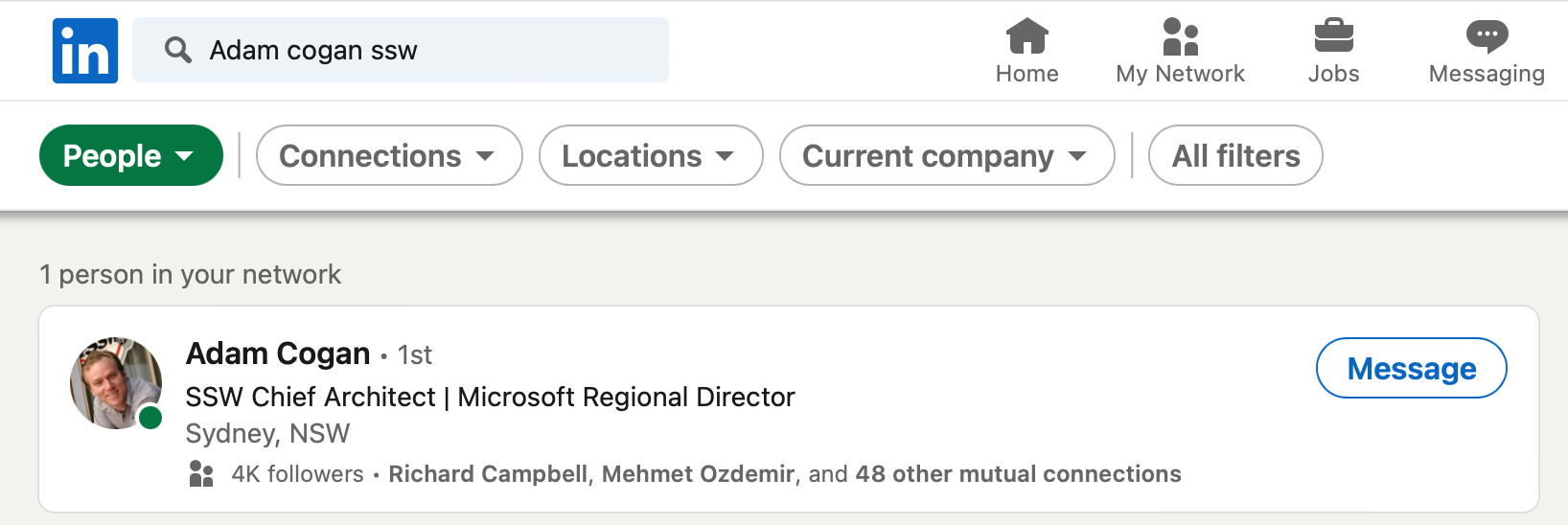
Task: Open the Current company filter dropdown
Action: [946, 155]
